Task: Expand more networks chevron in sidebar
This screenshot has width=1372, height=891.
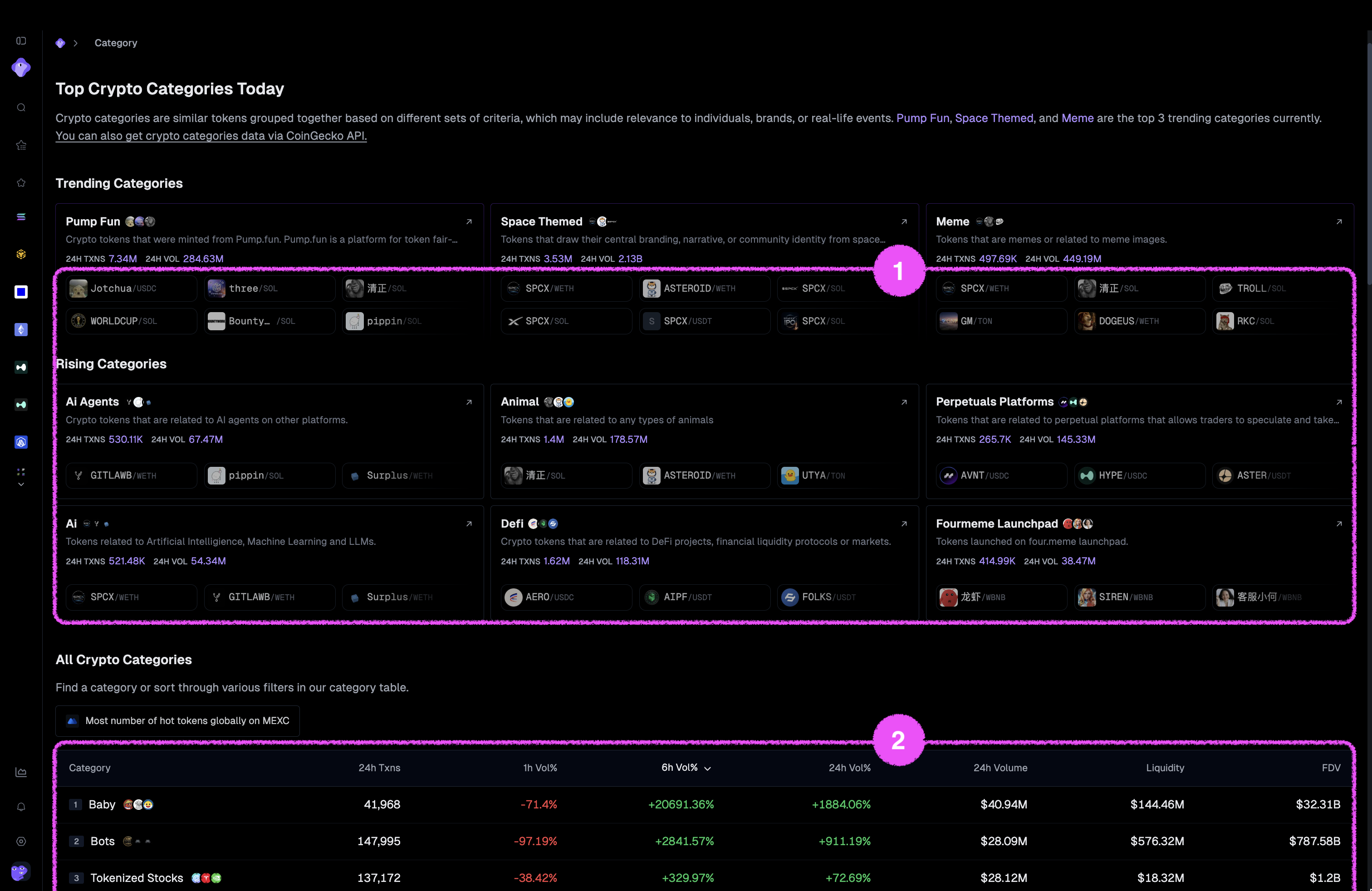Action: click(x=21, y=485)
